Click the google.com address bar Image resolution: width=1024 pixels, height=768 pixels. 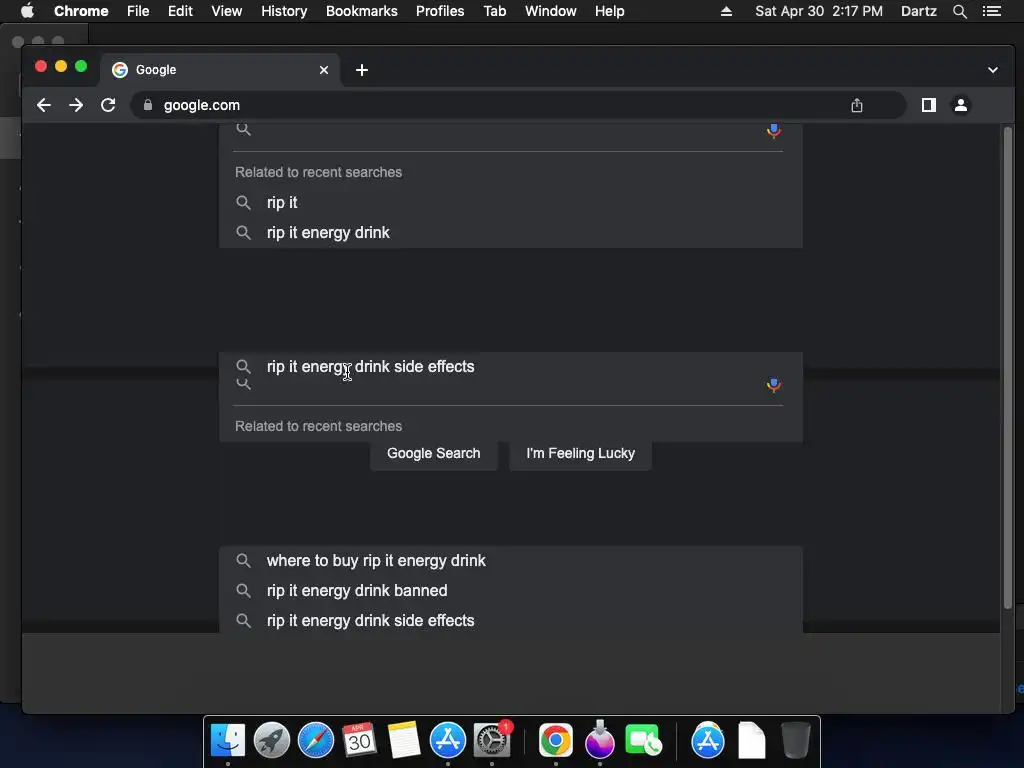[x=519, y=105]
